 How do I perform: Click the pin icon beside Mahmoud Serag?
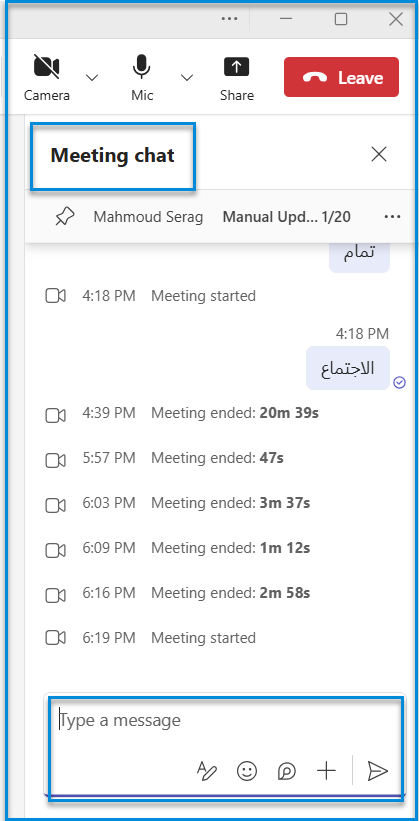tap(65, 216)
